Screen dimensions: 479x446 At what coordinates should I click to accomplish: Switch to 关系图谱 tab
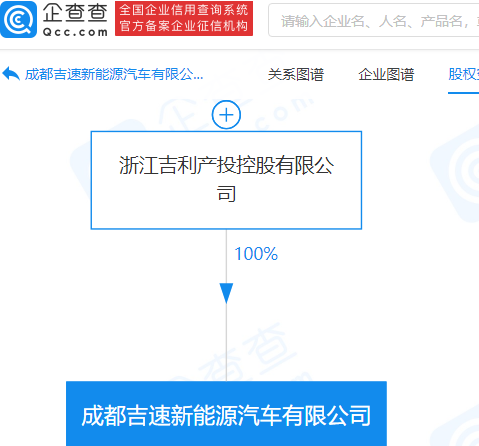click(x=296, y=74)
